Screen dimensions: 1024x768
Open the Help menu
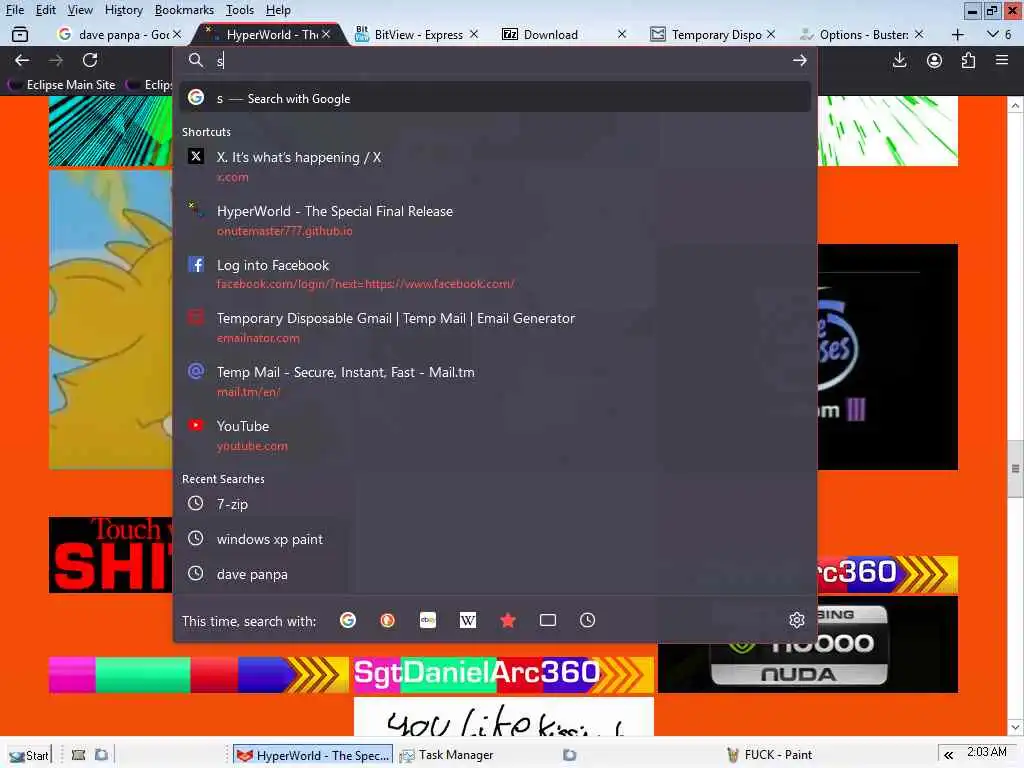click(x=278, y=10)
